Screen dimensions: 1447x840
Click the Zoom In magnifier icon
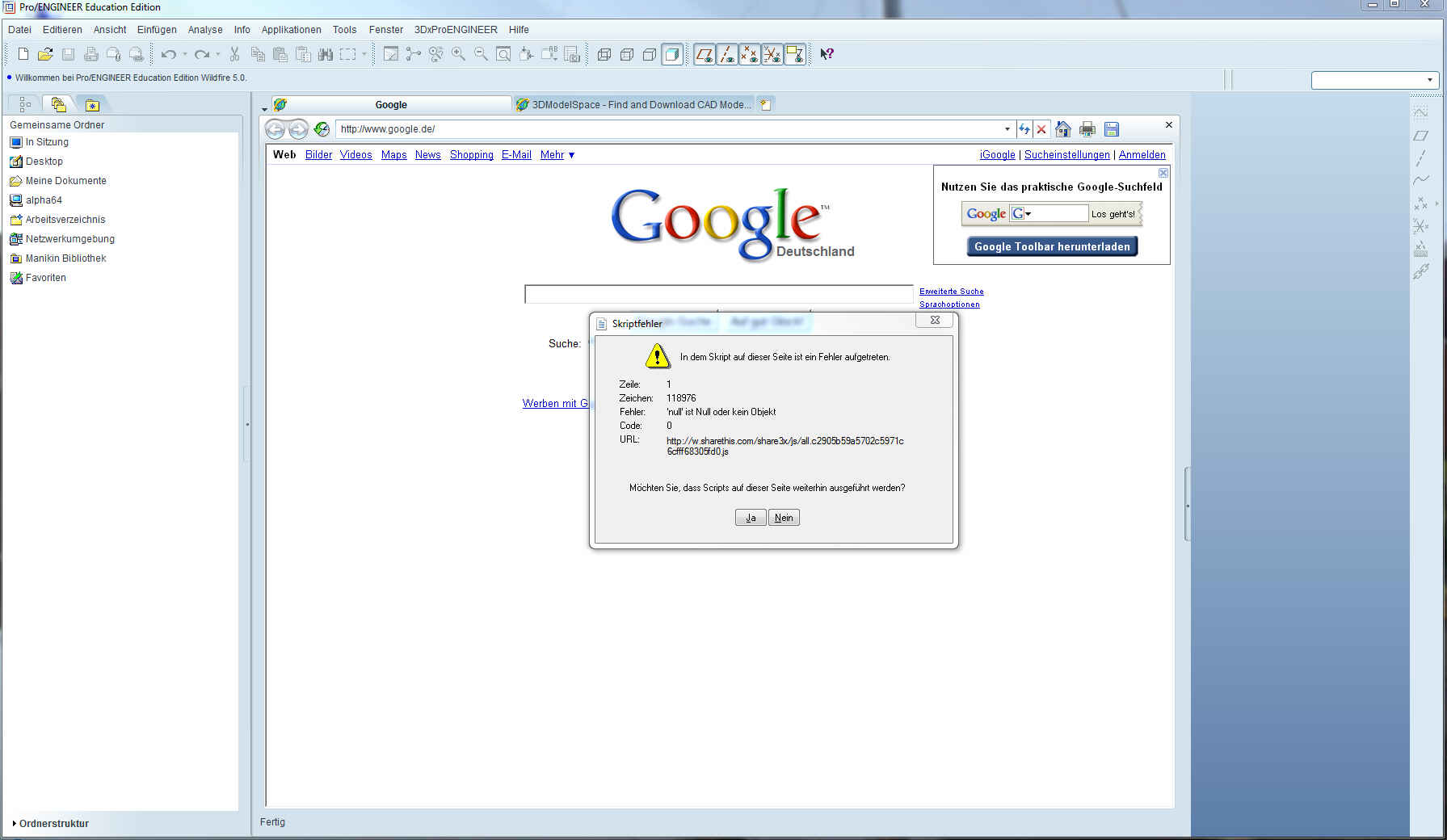pyautogui.click(x=458, y=54)
